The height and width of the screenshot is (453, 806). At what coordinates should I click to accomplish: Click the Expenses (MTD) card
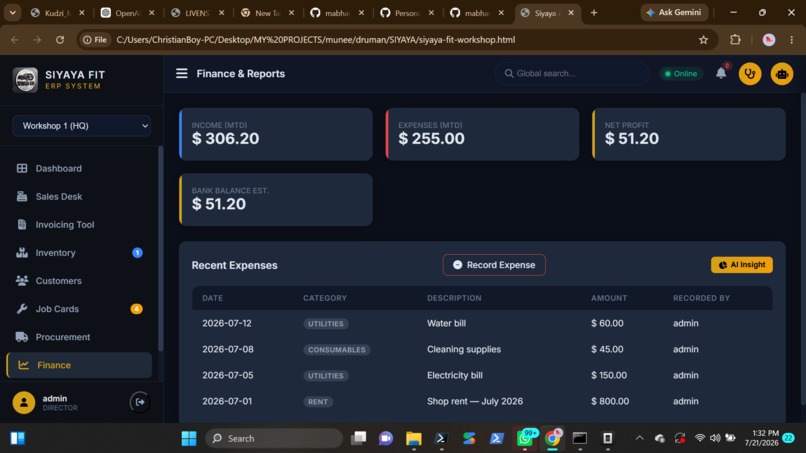tap(482, 134)
